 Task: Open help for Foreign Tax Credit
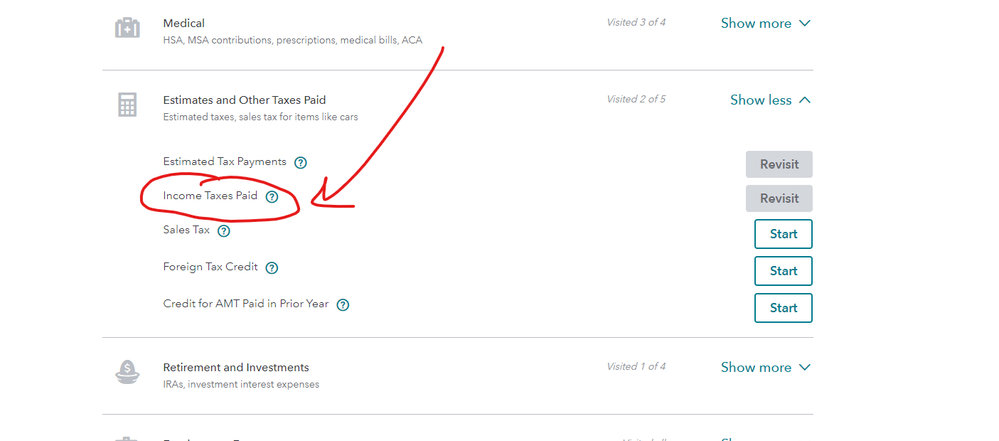click(x=272, y=268)
